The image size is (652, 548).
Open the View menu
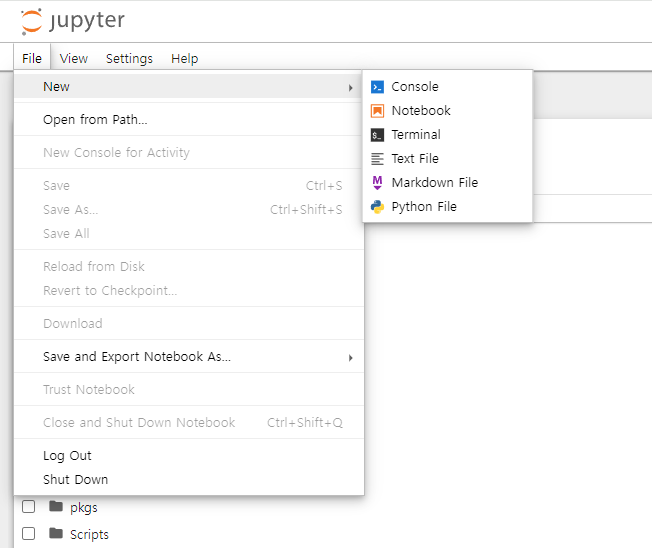tap(74, 58)
